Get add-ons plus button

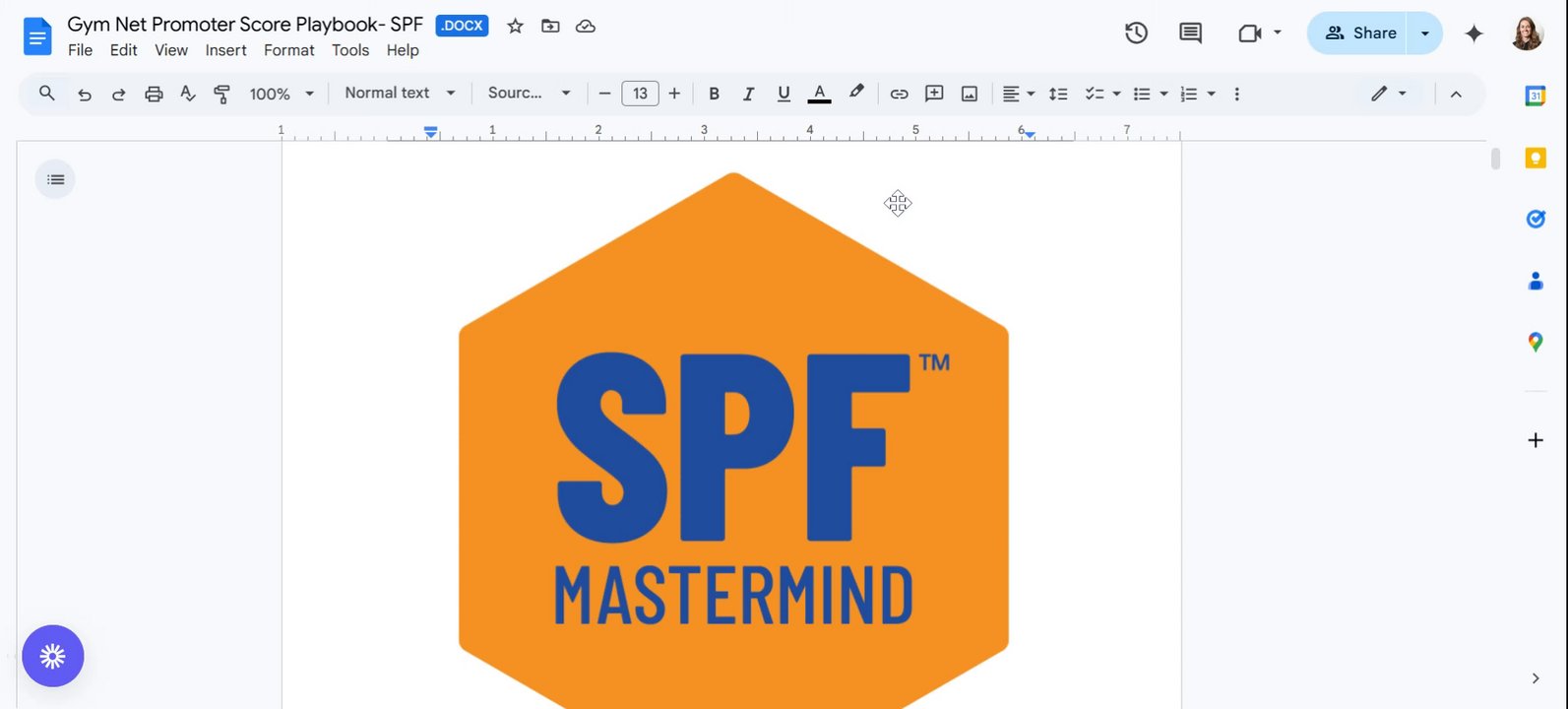[x=1536, y=440]
